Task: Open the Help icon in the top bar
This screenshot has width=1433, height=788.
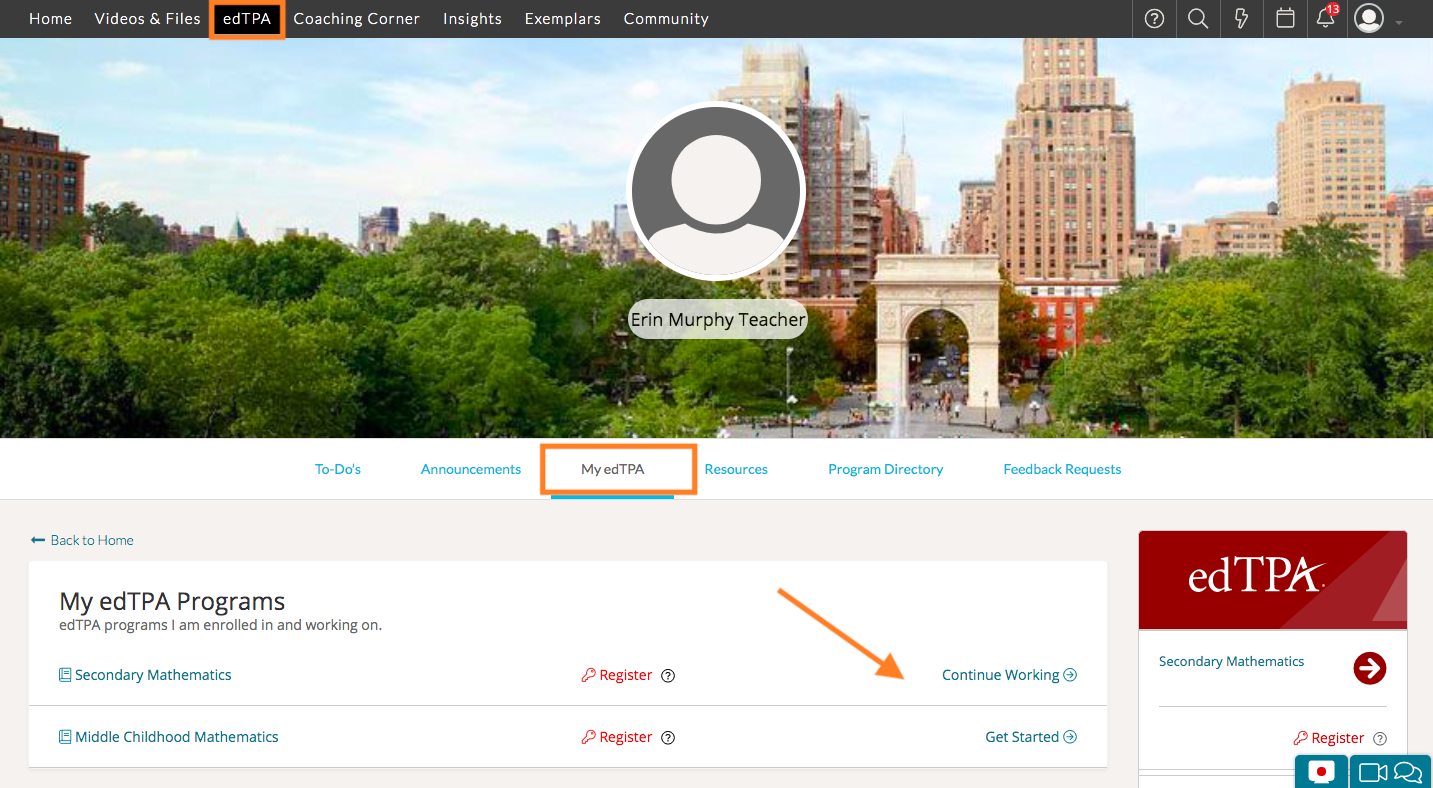Action: (x=1153, y=19)
